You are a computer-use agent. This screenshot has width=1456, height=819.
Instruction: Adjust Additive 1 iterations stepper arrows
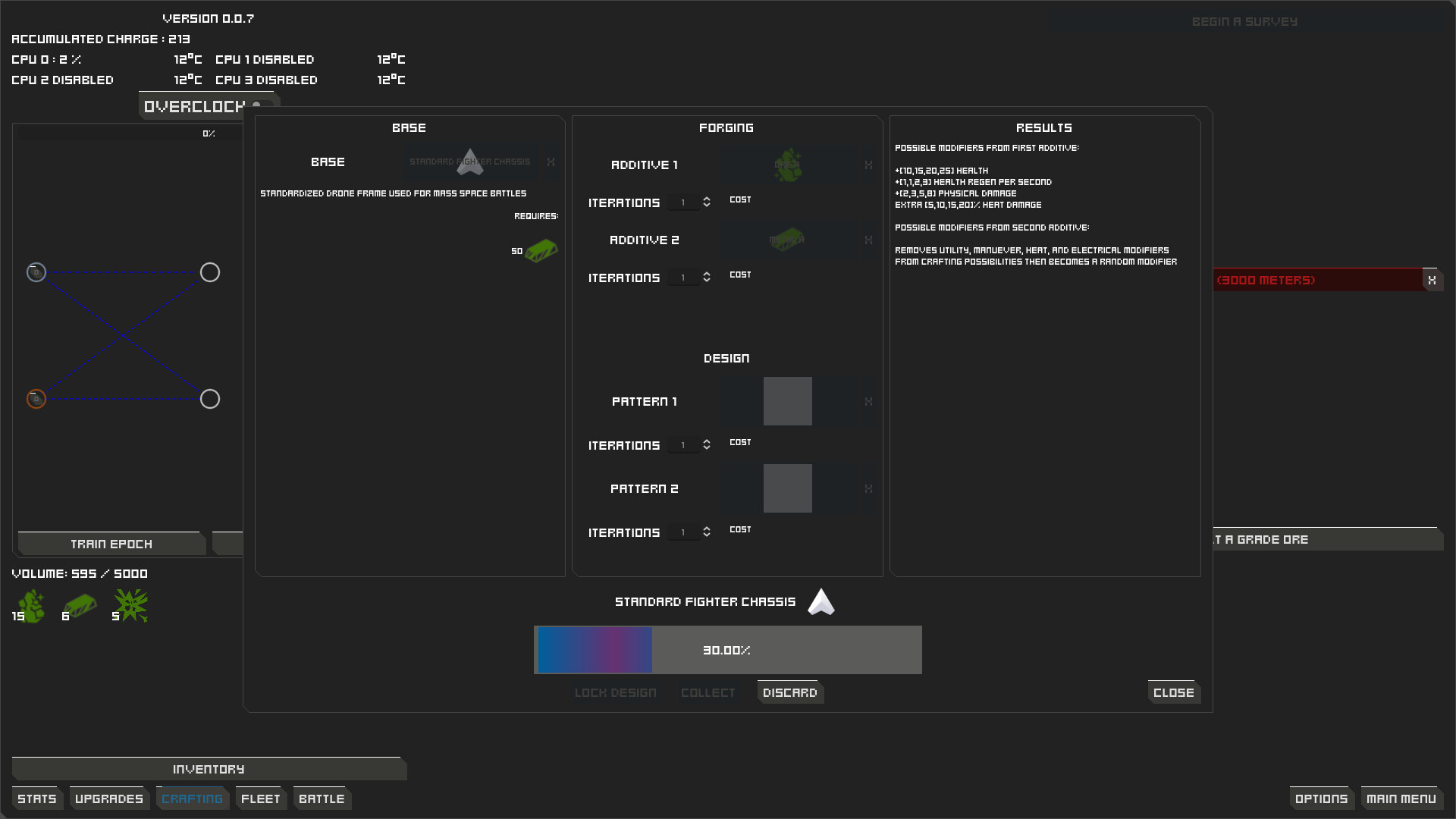click(x=706, y=202)
